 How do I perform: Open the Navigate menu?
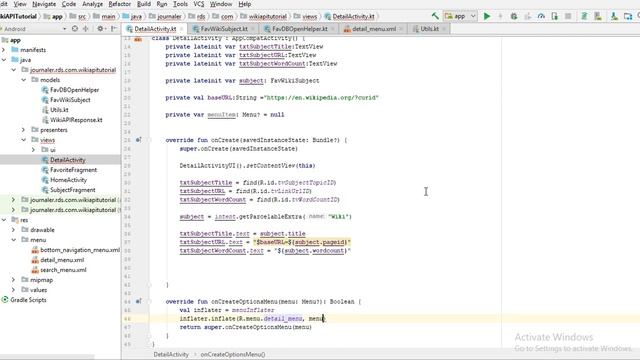point(44,4)
